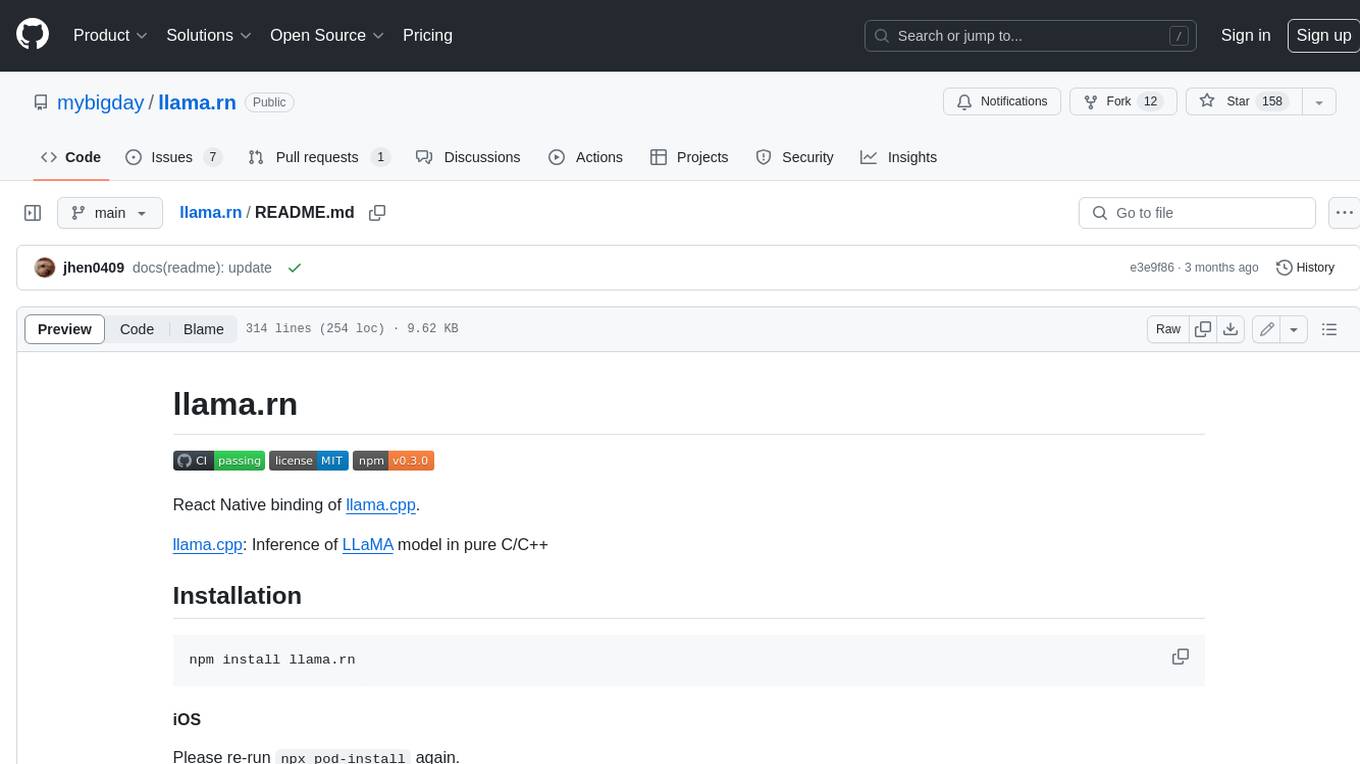Viewport: 1360px width, 764px height.
Task: Click the Notifications bell button
Action: click(1002, 102)
